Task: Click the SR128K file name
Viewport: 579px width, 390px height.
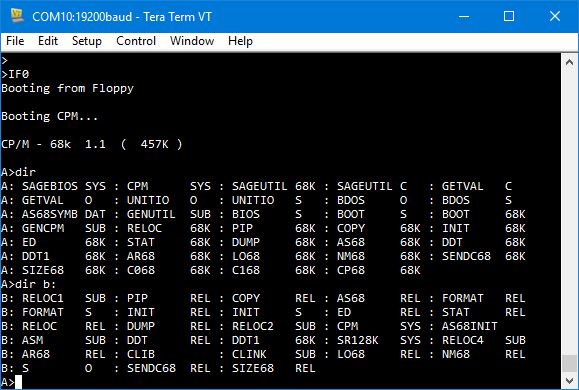Action: pyautogui.click(x=357, y=340)
